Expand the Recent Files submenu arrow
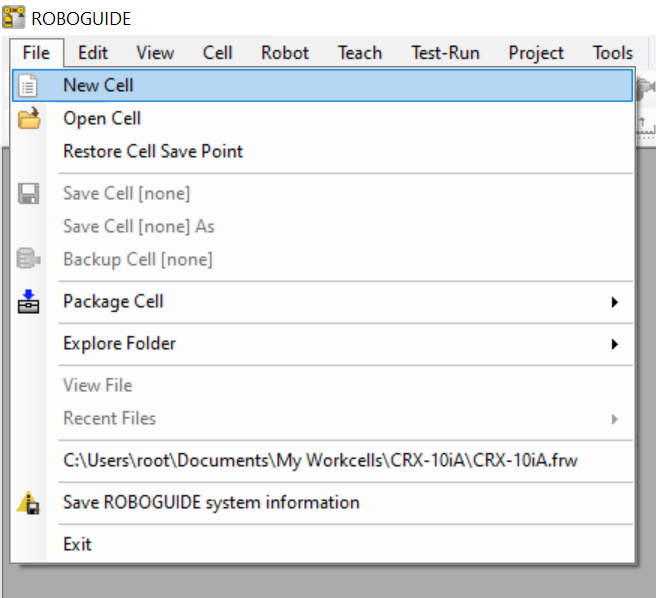The width and height of the screenshot is (656, 598). pos(614,419)
